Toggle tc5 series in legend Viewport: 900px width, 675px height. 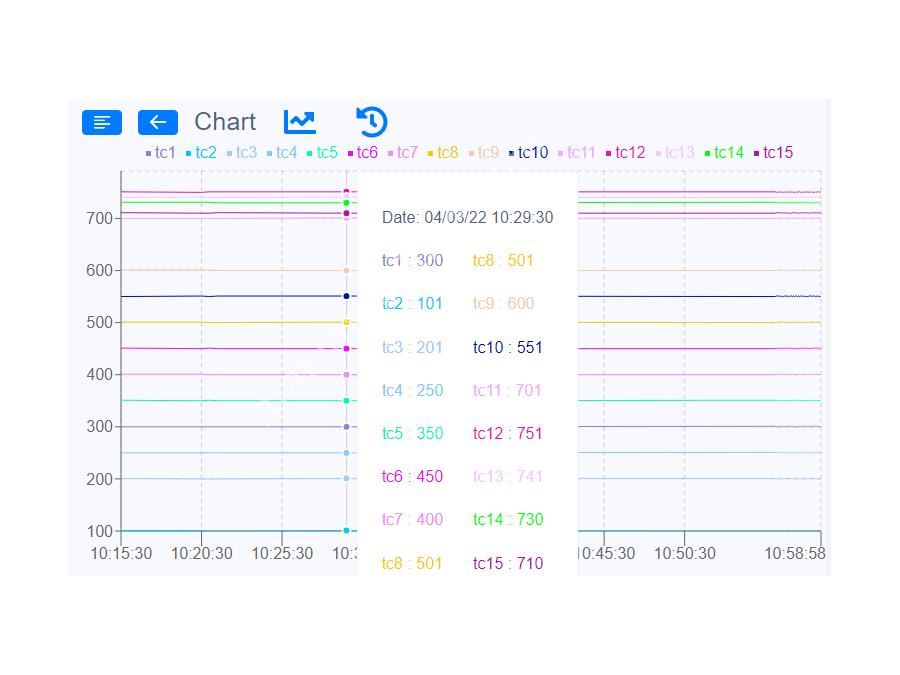(x=322, y=153)
